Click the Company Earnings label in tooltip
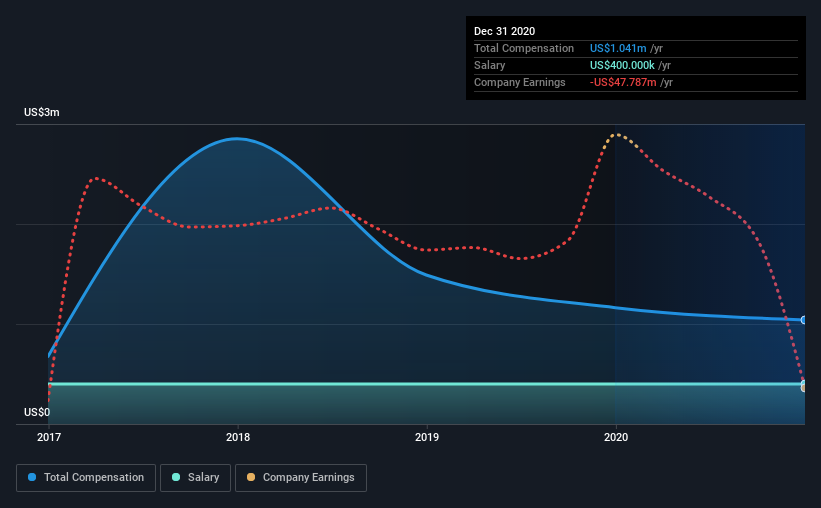The height and width of the screenshot is (508, 821). 519,82
